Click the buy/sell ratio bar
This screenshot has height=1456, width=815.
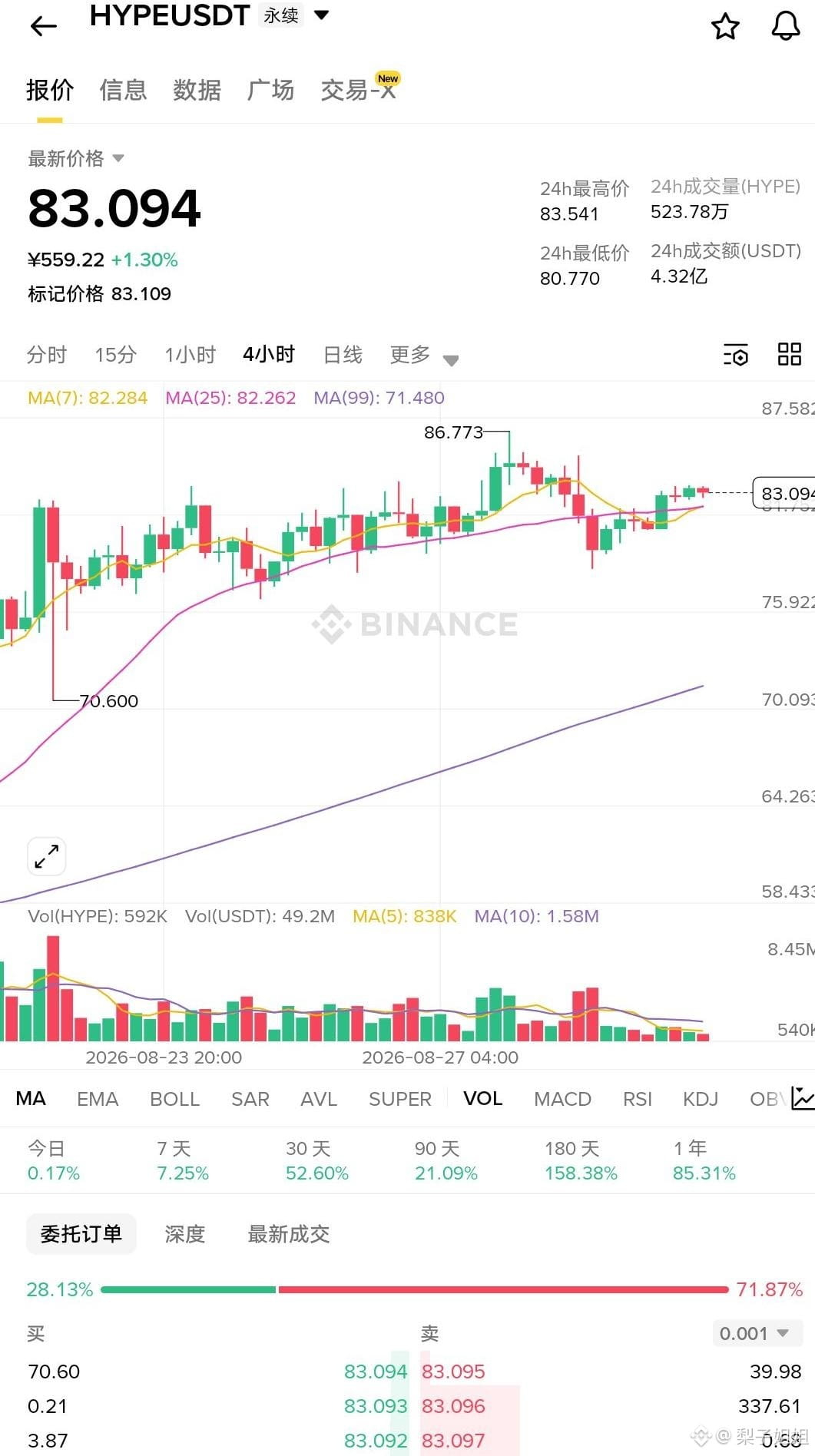[x=415, y=1289]
